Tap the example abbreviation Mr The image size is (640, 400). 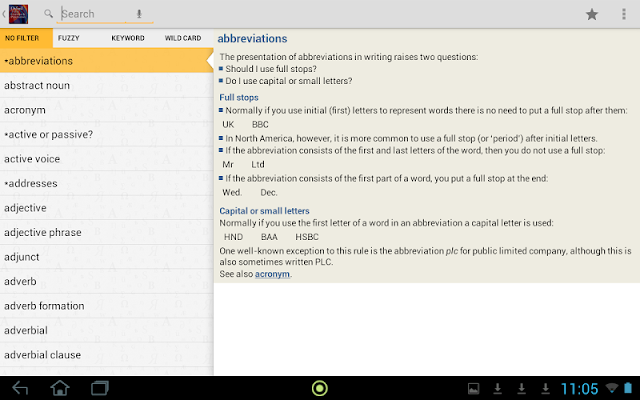(x=228, y=164)
